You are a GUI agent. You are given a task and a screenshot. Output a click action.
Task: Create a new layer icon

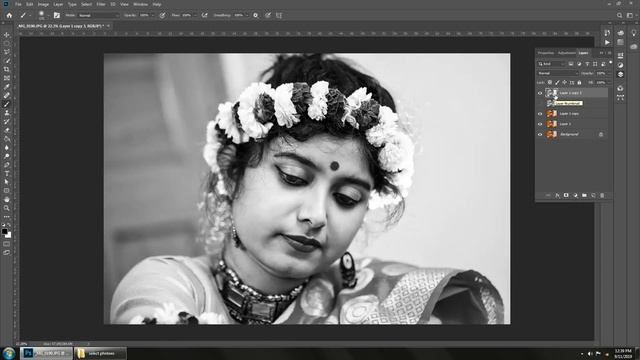(593, 196)
